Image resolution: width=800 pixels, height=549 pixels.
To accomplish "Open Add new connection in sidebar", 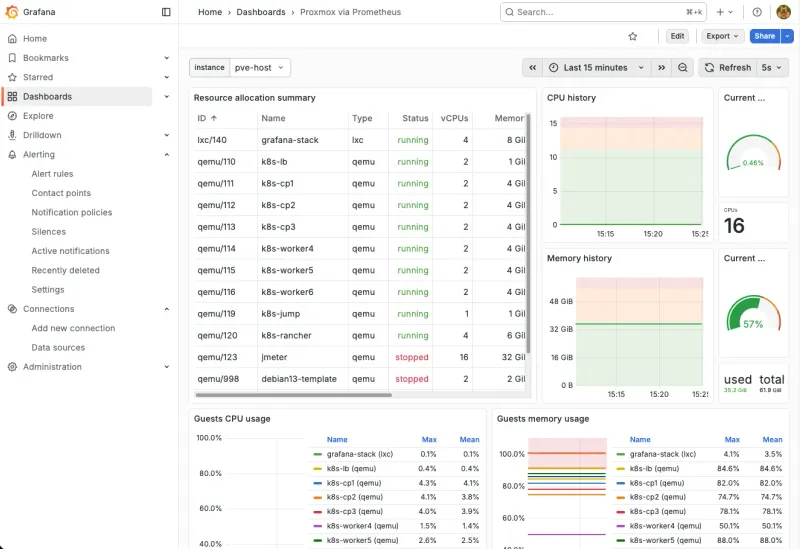I will [x=73, y=328].
